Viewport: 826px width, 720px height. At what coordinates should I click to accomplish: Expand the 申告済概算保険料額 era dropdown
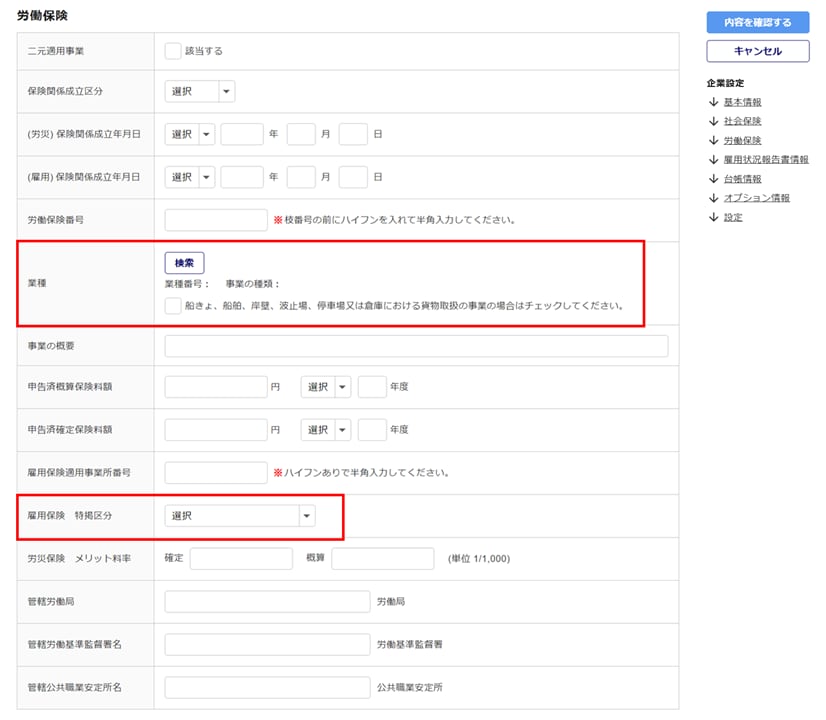pos(325,387)
